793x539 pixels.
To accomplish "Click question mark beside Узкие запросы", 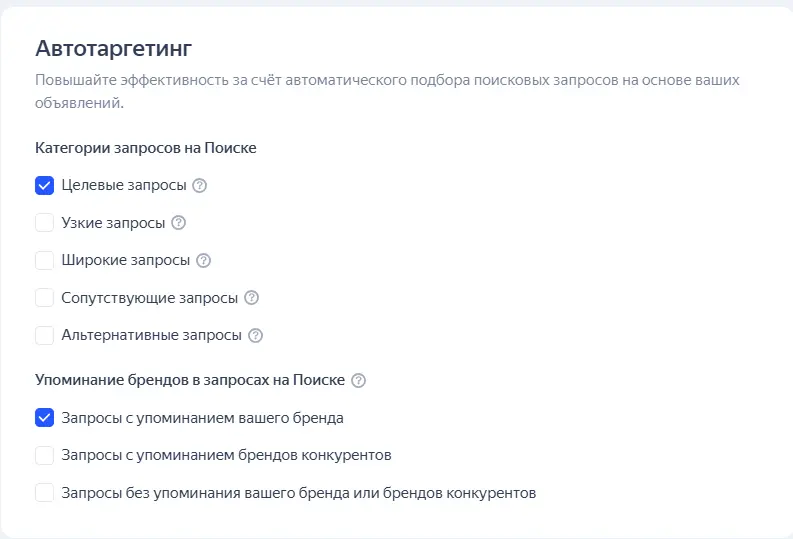I will (x=179, y=223).
